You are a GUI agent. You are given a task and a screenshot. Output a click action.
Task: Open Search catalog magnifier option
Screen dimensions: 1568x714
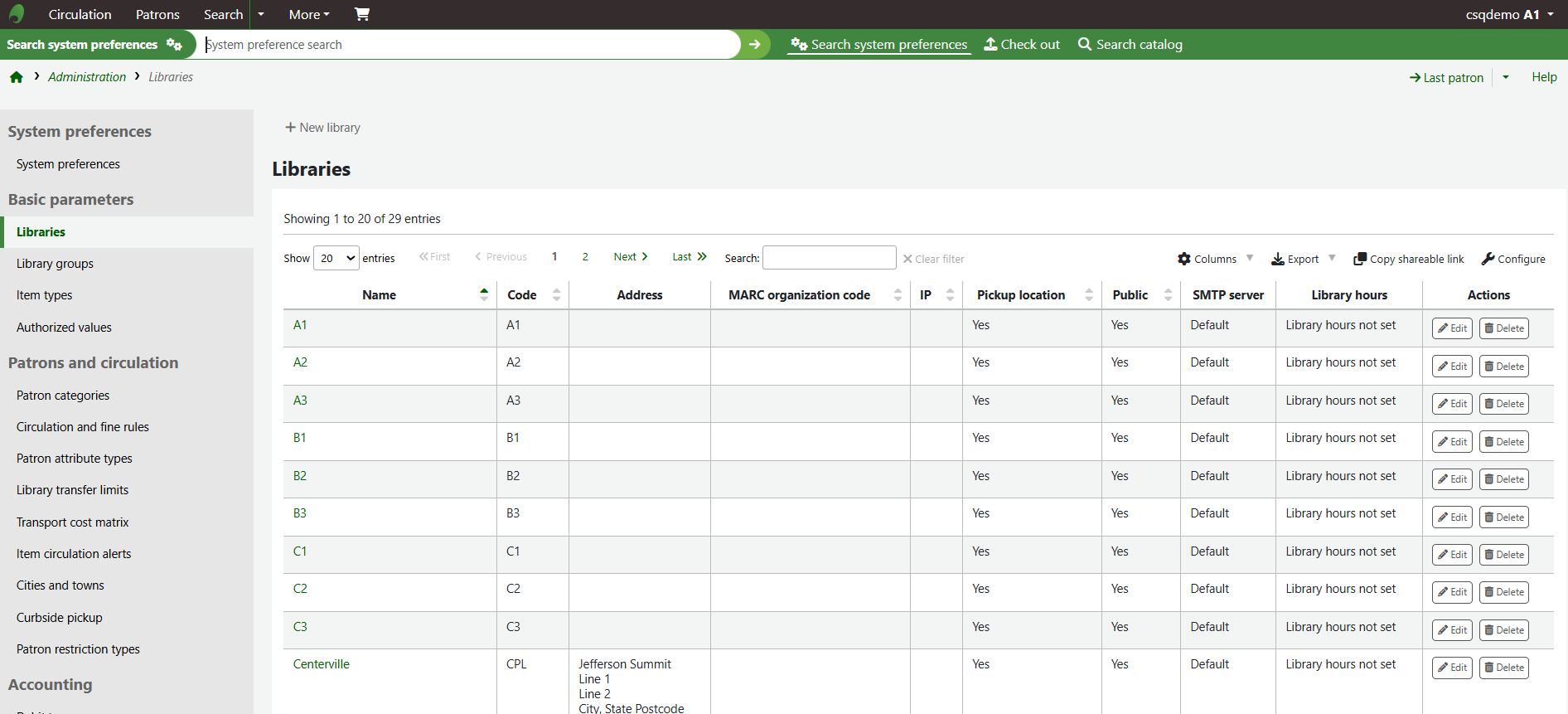coord(1130,45)
